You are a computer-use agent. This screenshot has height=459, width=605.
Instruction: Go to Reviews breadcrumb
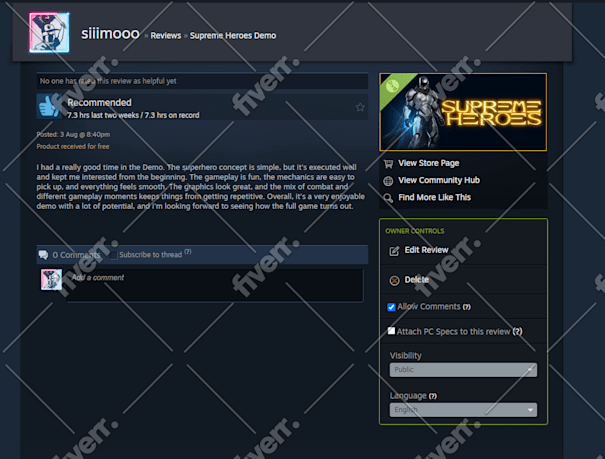[166, 35]
